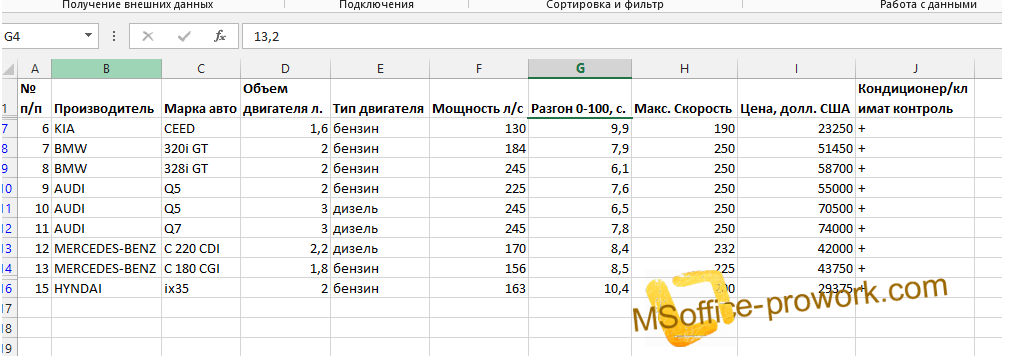This screenshot has height=364, width=1009.
Task: Select the C 180 CGI cell
Action: (201, 268)
